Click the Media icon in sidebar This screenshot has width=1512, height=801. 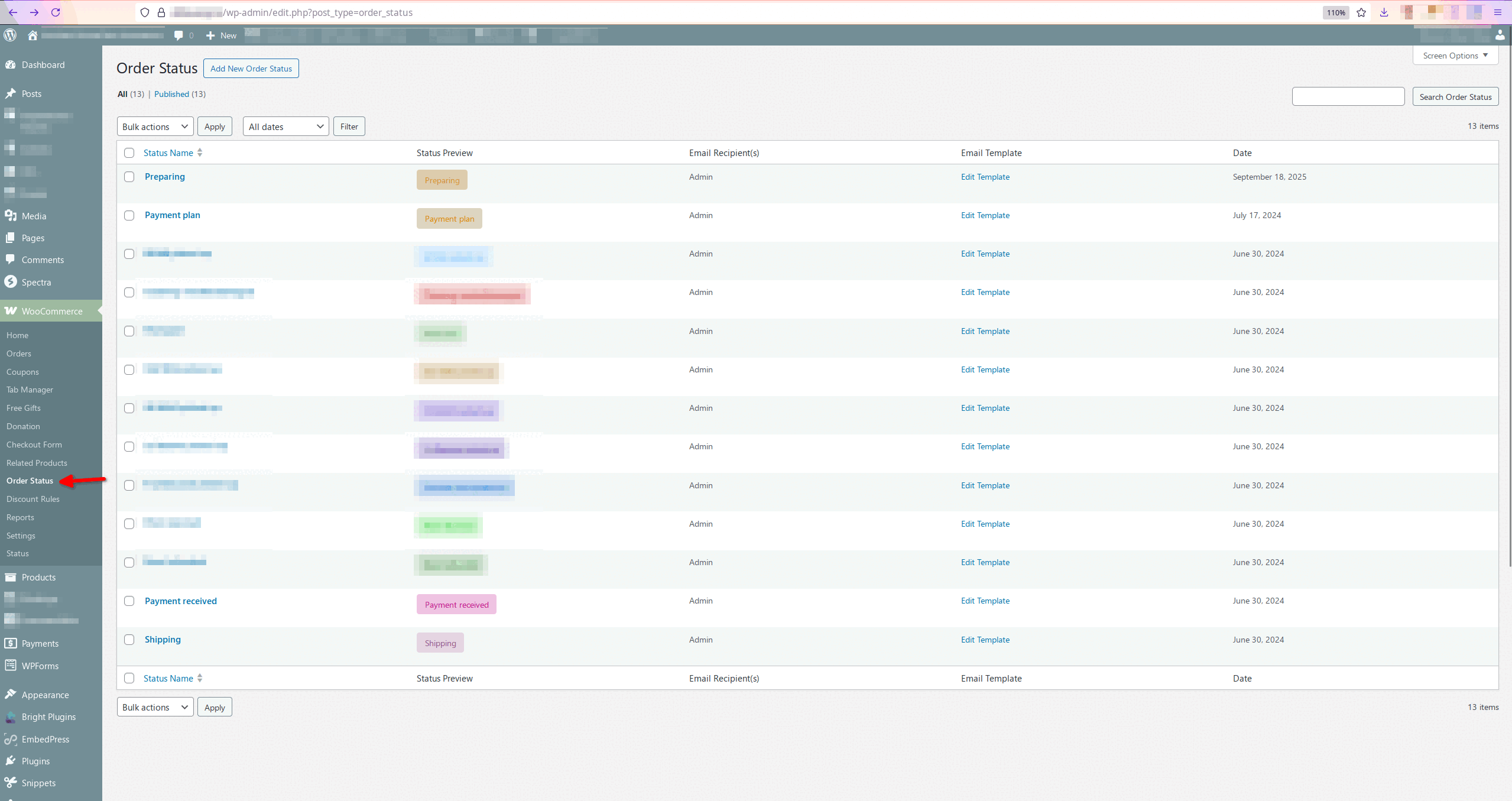[11, 216]
